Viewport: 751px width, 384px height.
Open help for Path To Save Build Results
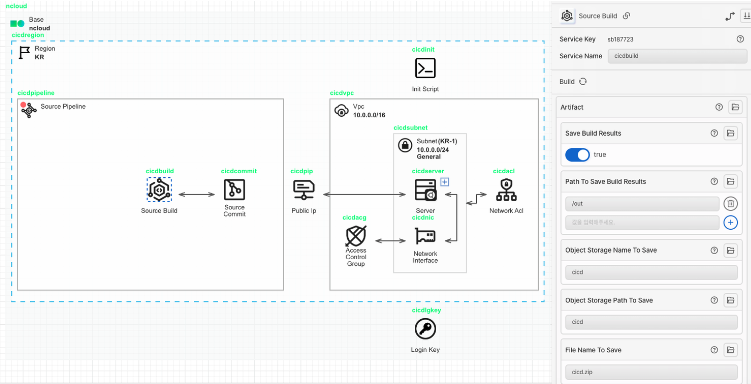[714, 181]
